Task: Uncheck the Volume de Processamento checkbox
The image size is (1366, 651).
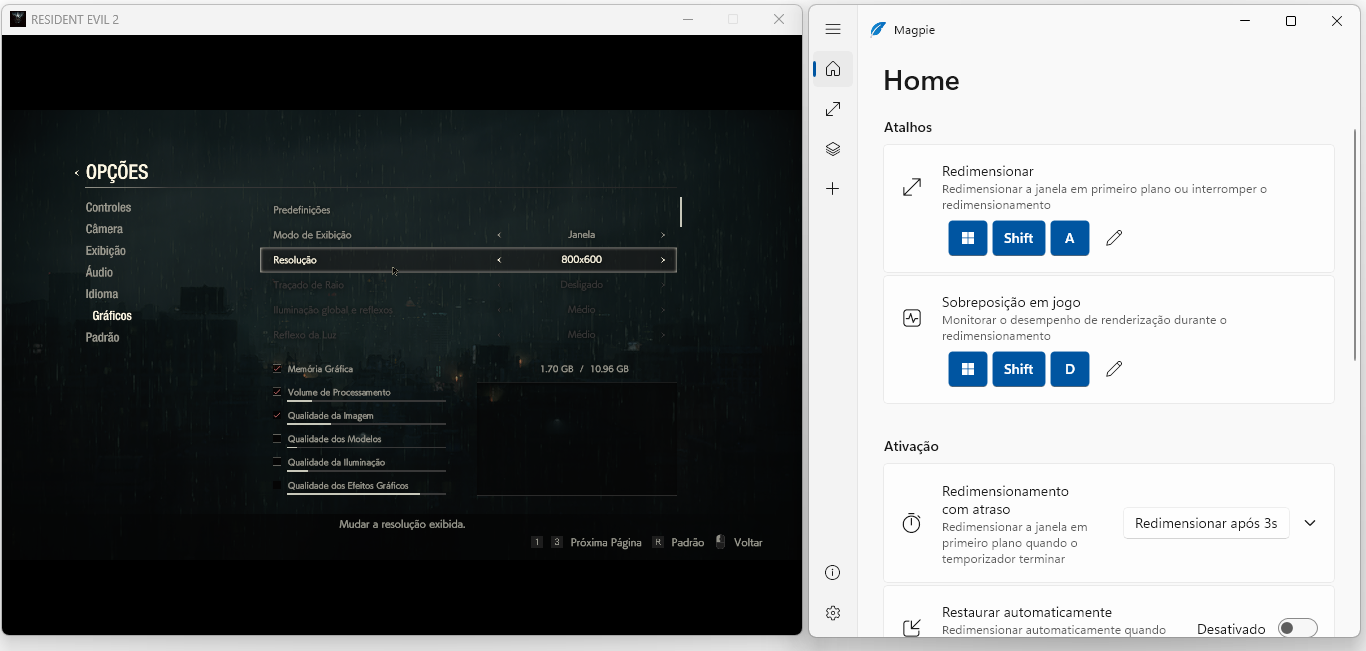Action: click(277, 392)
